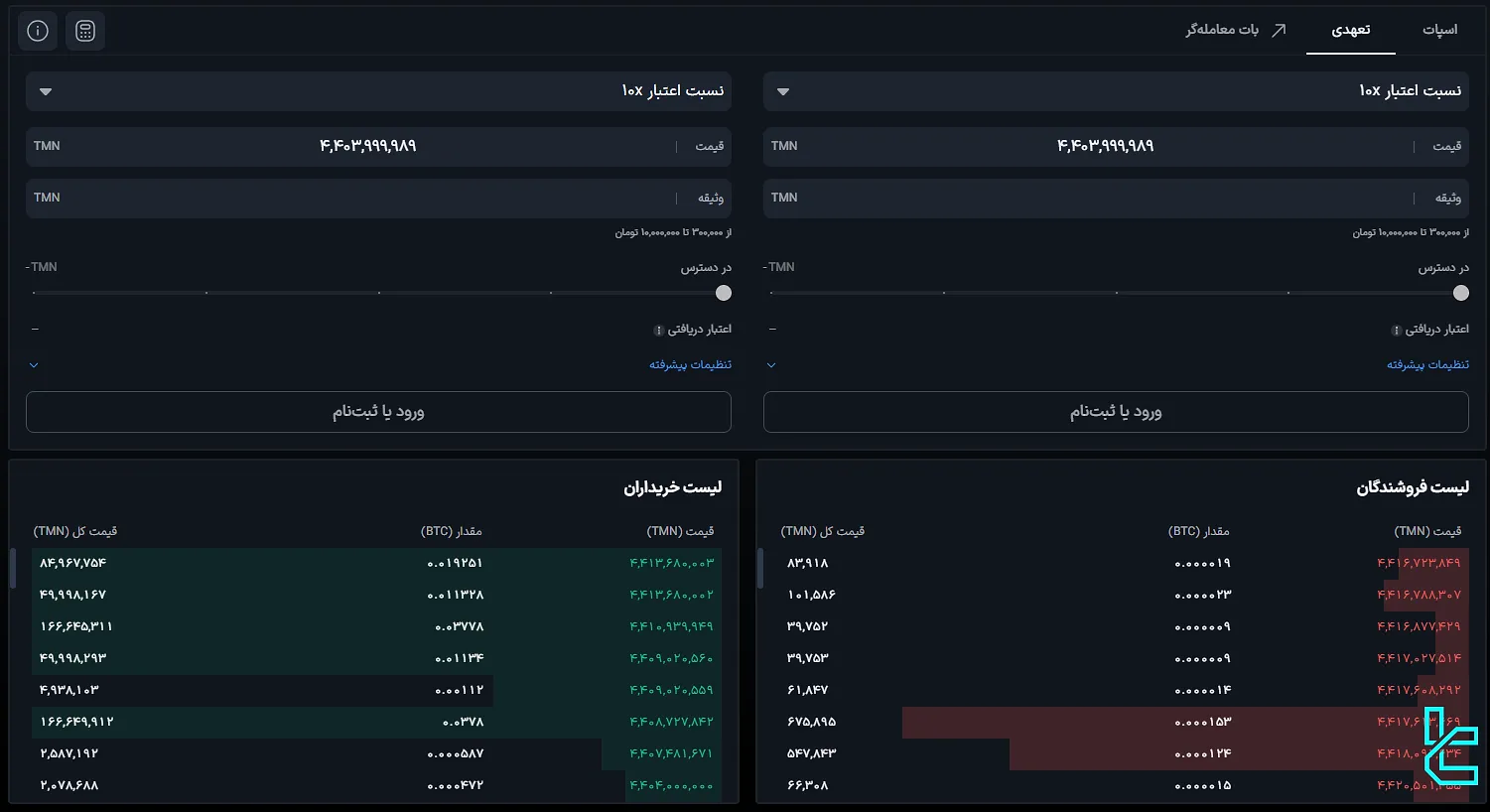This screenshot has height=812, width=1490.
Task: Click the در دسترس slider handle, left panel
Action: tap(723, 293)
